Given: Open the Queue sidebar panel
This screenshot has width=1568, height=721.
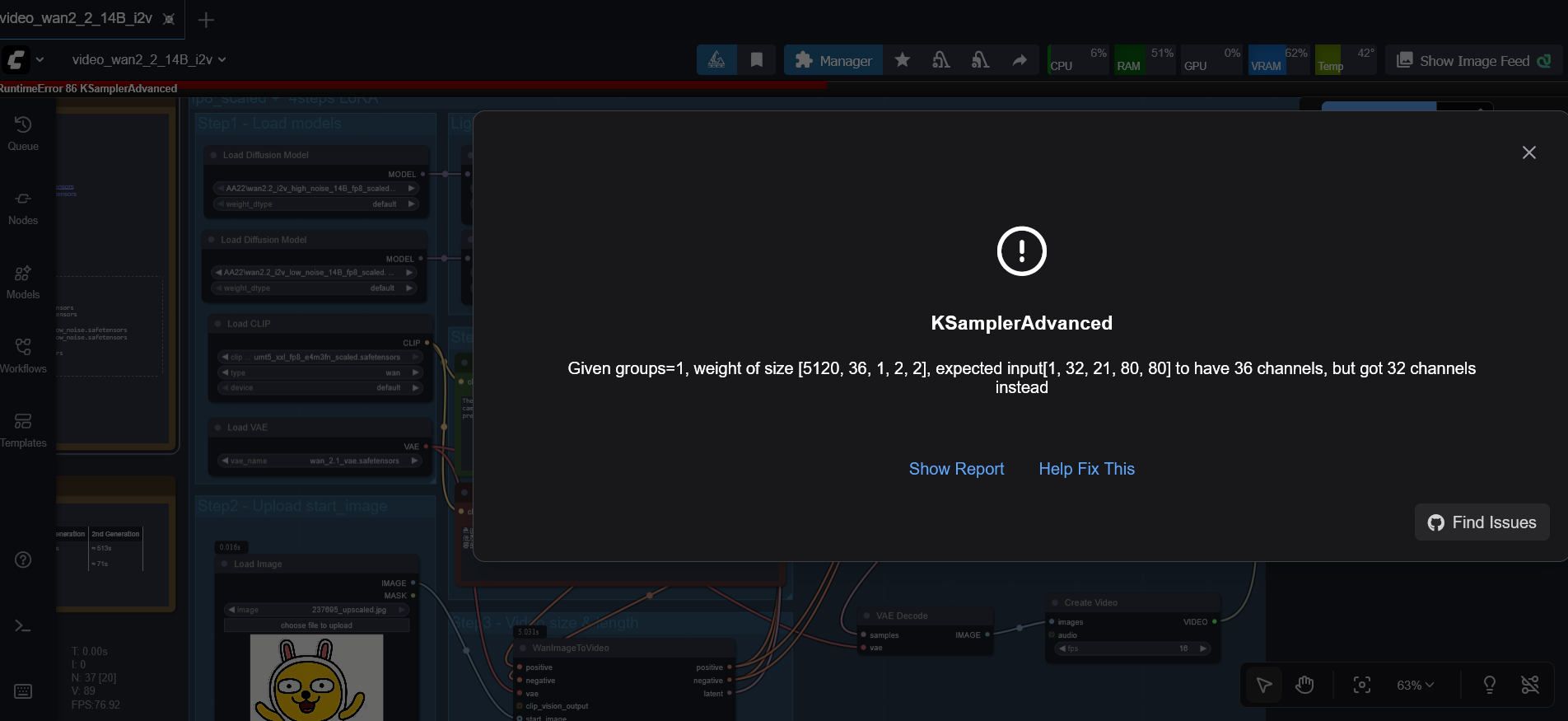Looking at the screenshot, I should coord(23,133).
